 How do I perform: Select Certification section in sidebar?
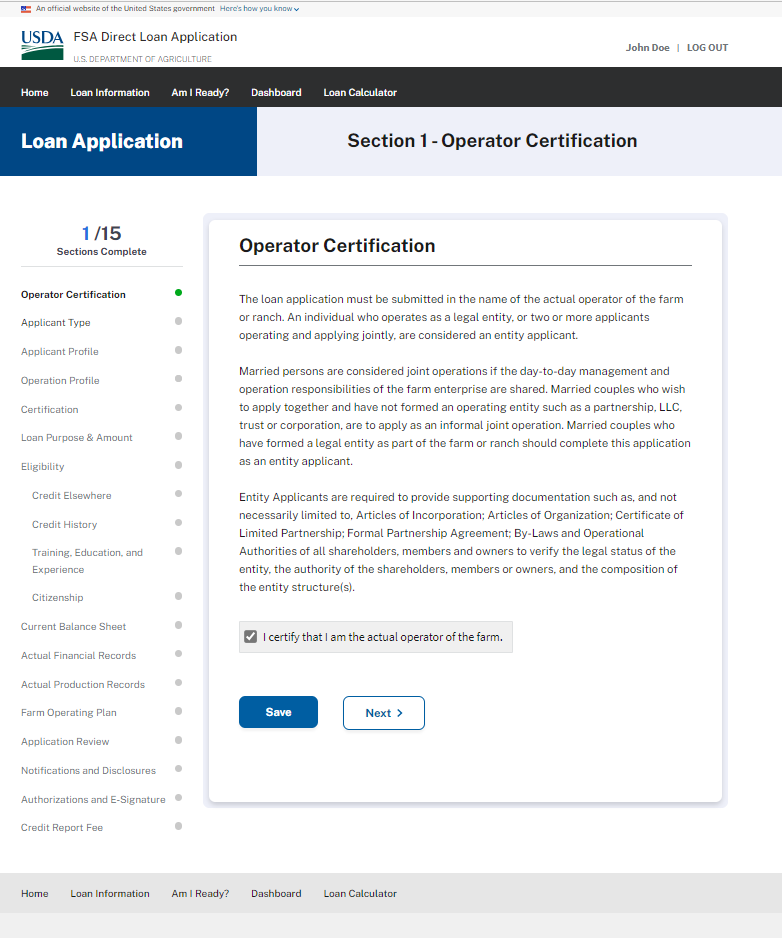tap(50, 410)
